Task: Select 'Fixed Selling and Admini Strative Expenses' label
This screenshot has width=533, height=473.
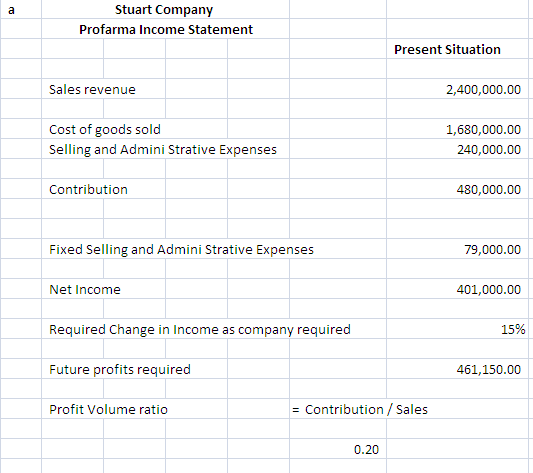Action: [x=181, y=250]
